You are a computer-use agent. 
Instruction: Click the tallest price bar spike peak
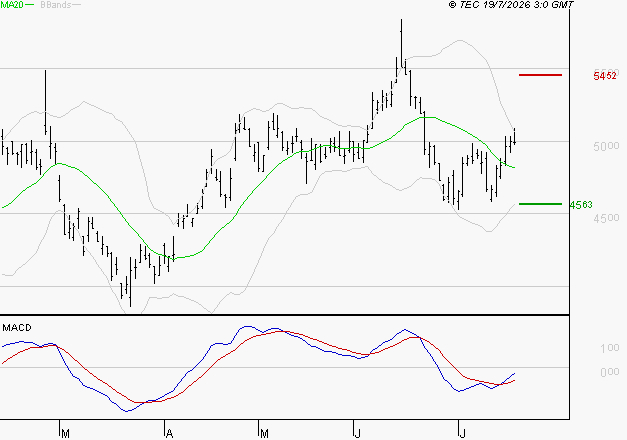[401, 20]
